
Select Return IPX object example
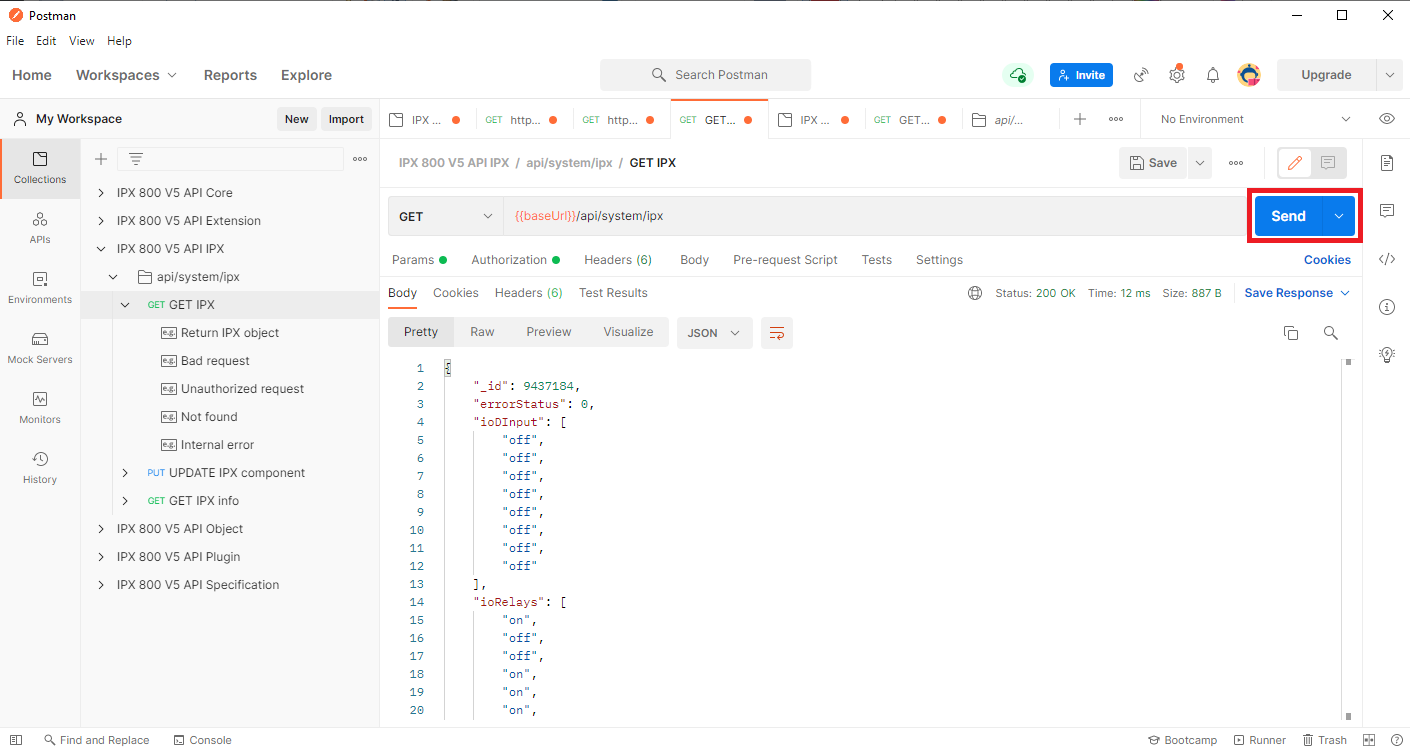pos(230,333)
